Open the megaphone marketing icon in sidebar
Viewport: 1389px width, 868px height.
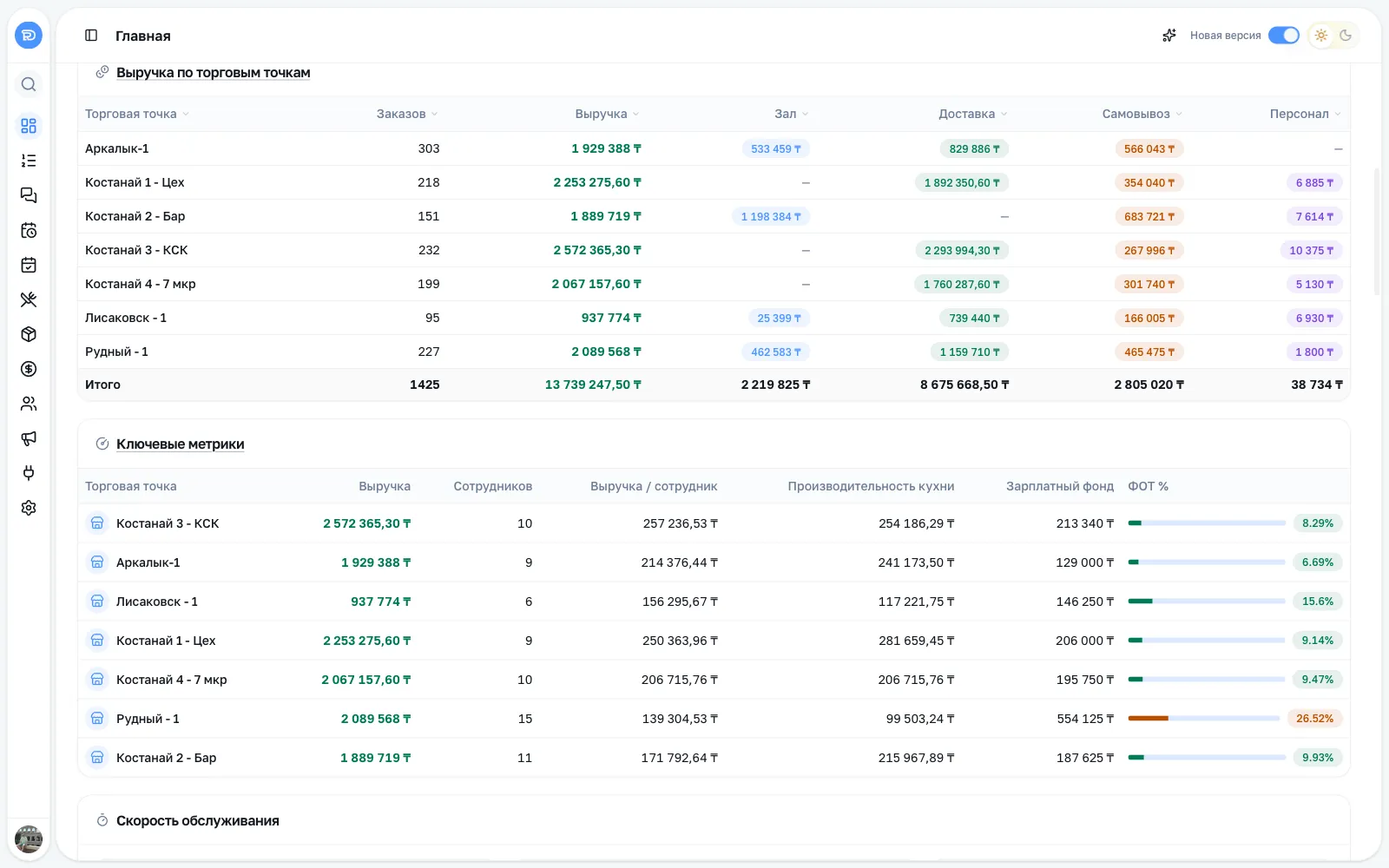pos(29,438)
